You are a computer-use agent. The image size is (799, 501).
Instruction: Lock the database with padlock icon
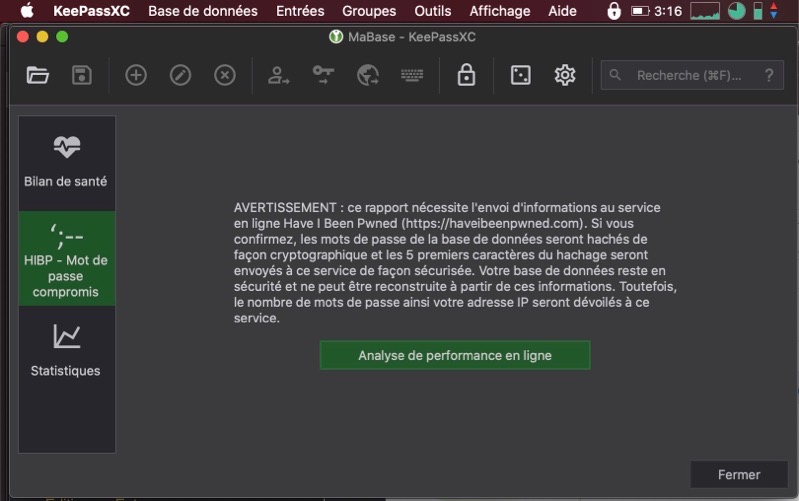tap(466, 75)
